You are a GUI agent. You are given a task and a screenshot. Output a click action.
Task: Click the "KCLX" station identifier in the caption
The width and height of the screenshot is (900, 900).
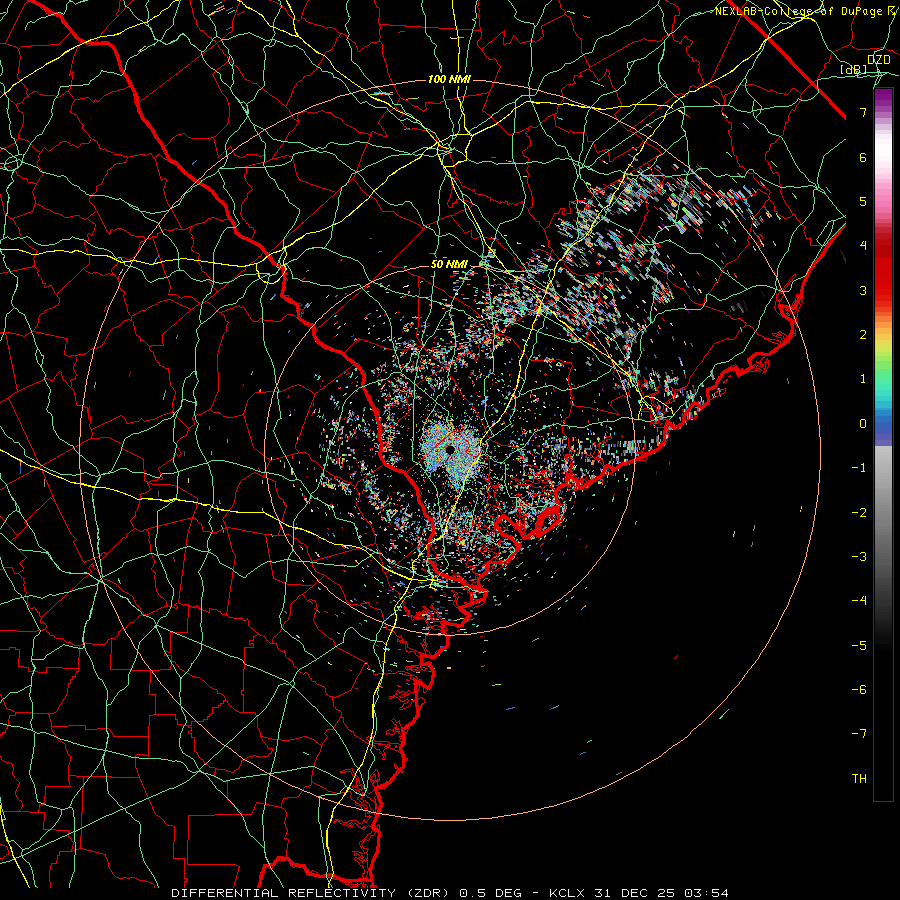point(567,893)
